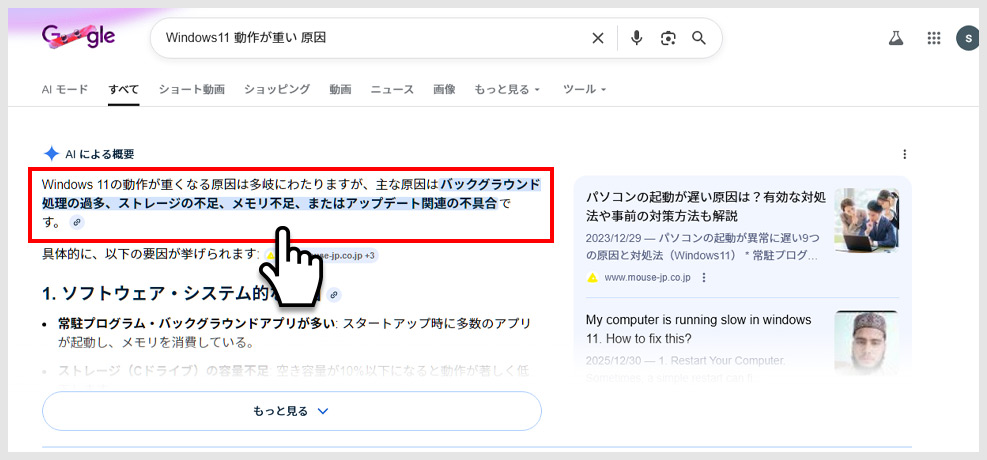
Task: Clear the search box with the X icon
Action: (x=597, y=38)
